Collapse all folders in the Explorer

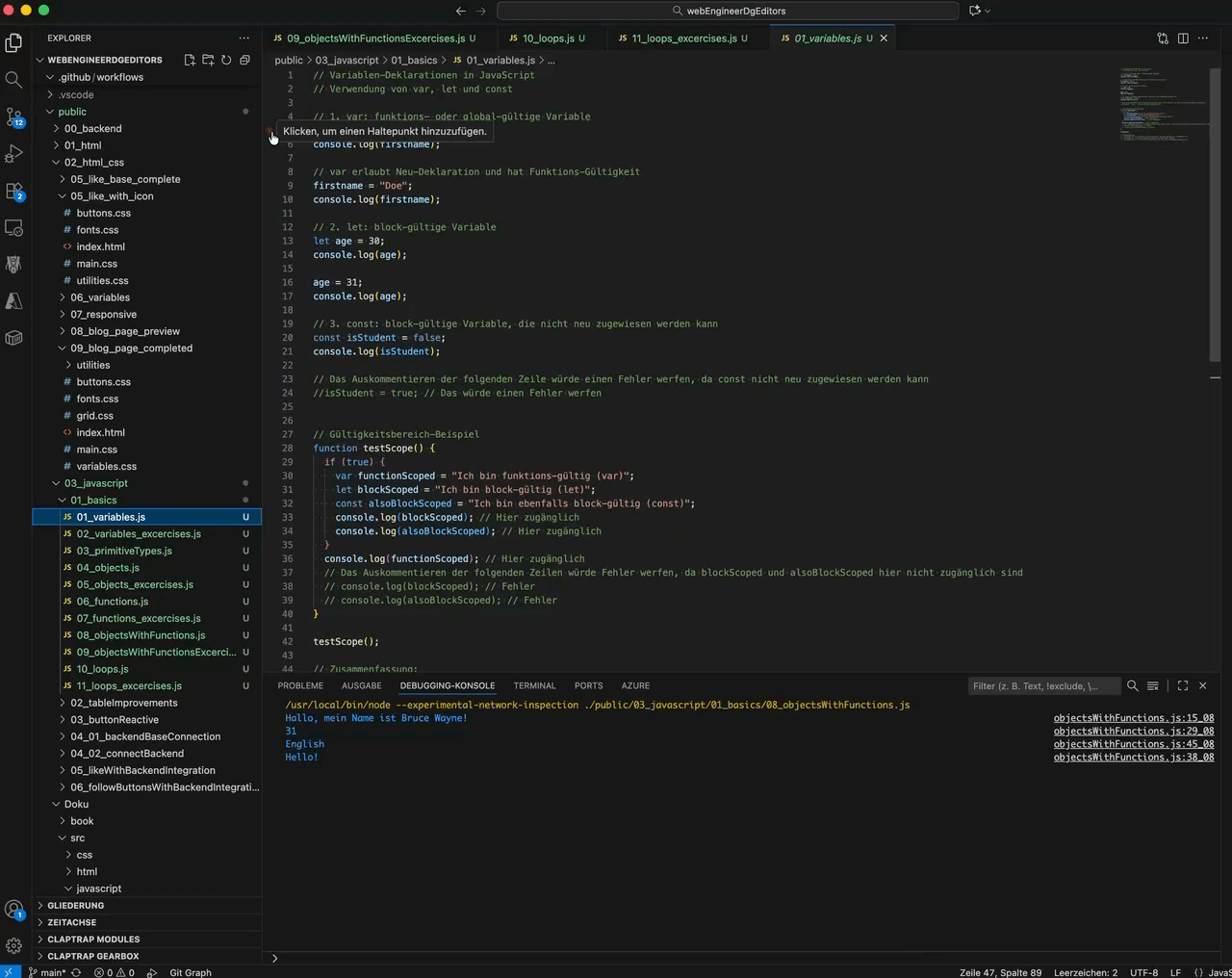pos(244,59)
